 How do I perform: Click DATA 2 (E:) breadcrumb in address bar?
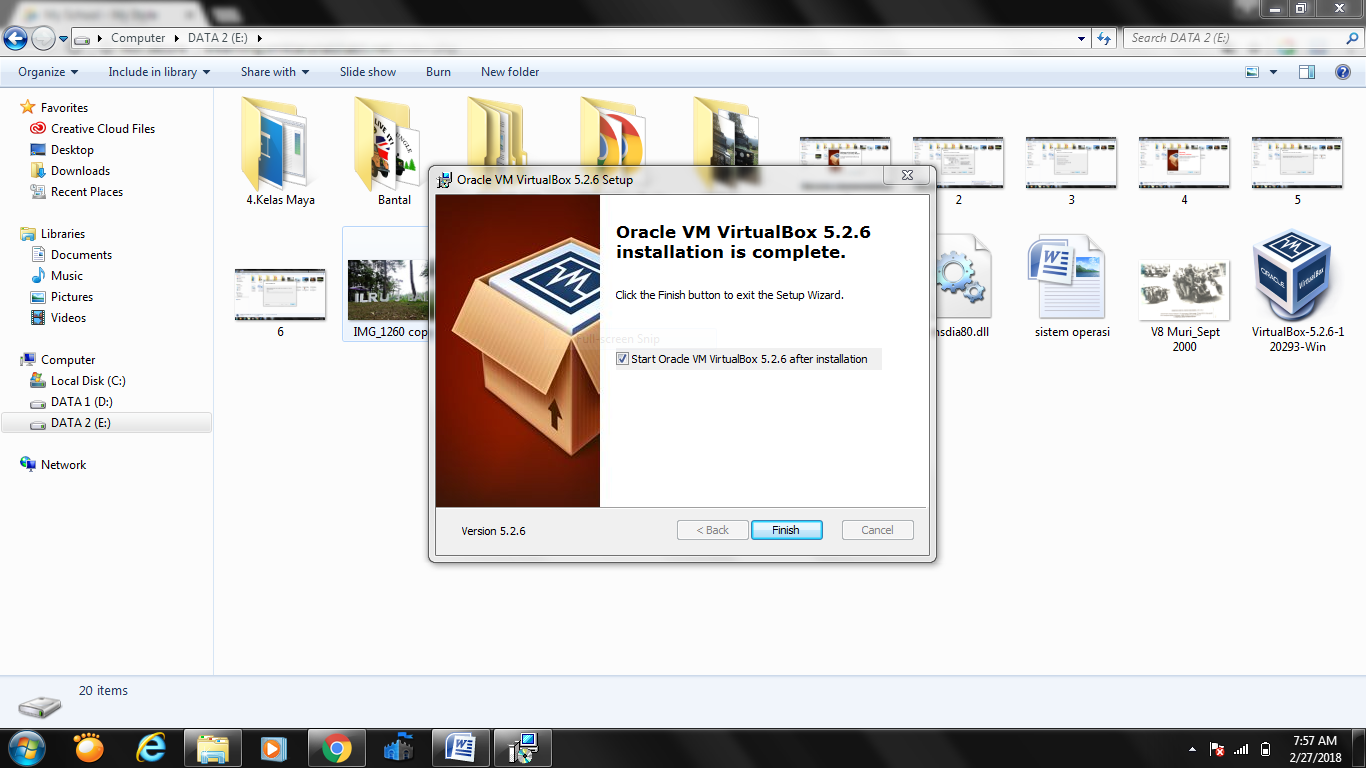coord(219,38)
